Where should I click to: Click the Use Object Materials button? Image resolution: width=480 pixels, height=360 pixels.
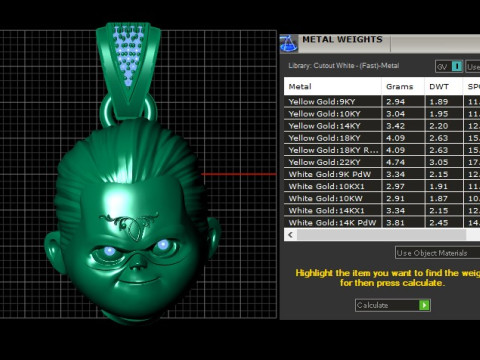coord(437,253)
